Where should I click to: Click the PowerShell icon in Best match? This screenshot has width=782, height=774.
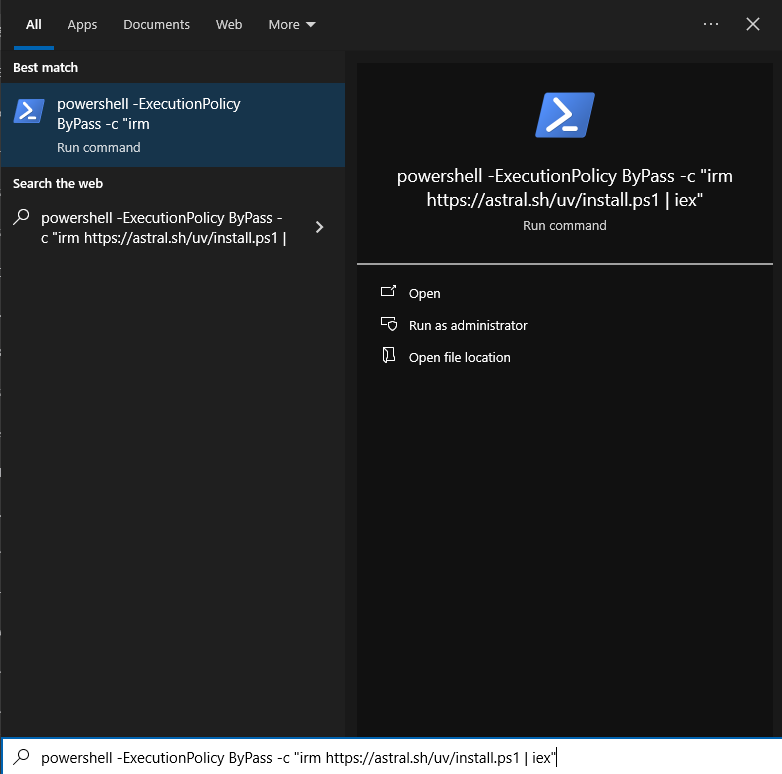click(29, 111)
